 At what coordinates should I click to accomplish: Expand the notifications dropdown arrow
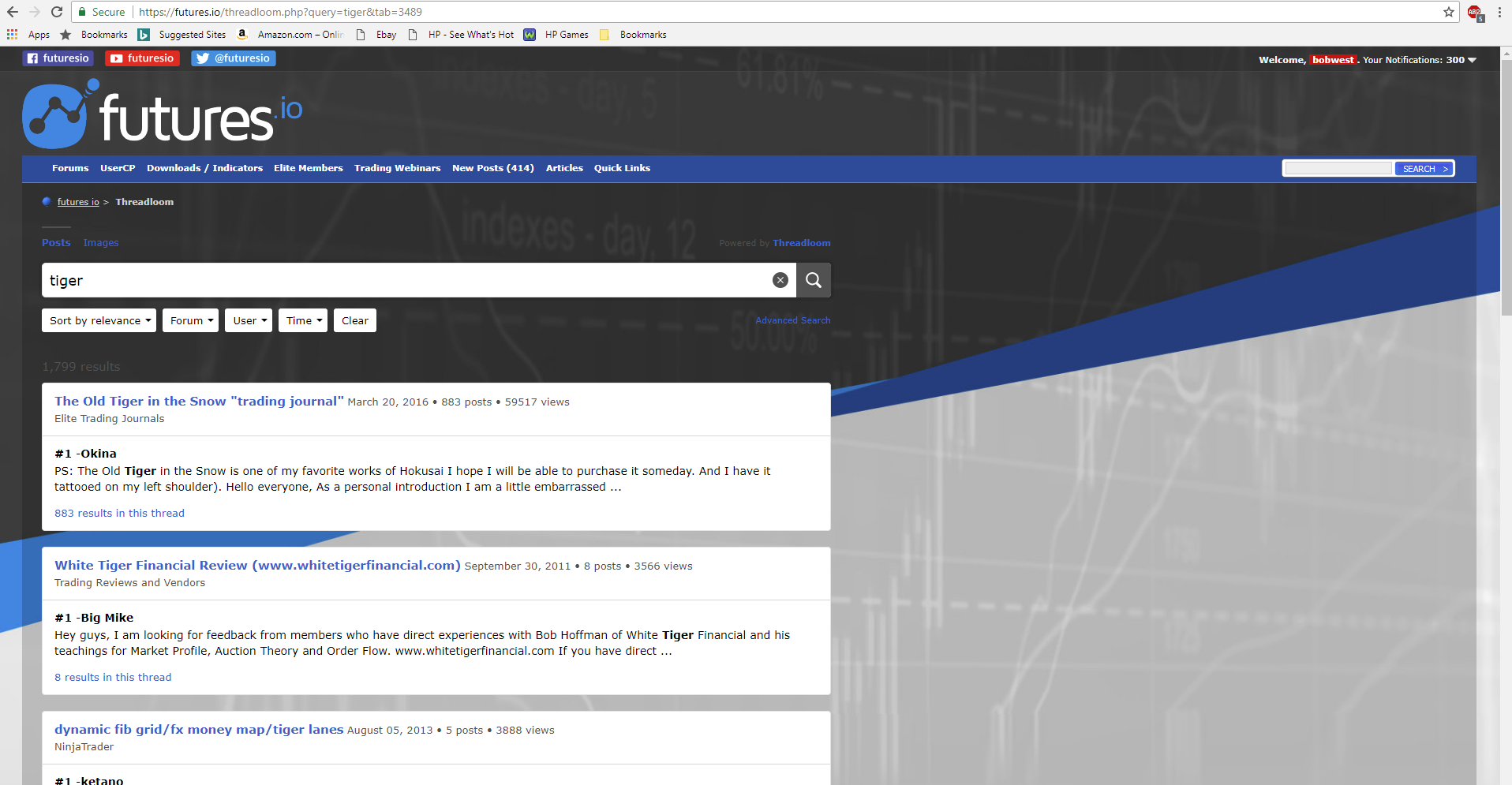1472,60
